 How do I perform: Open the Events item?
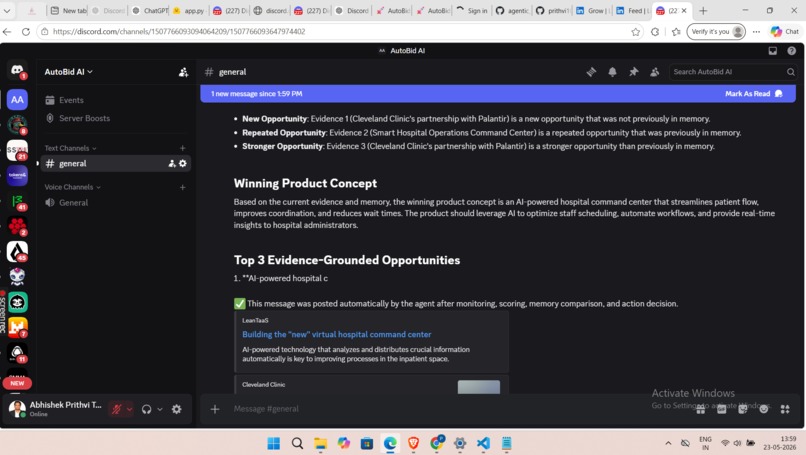point(114,100)
